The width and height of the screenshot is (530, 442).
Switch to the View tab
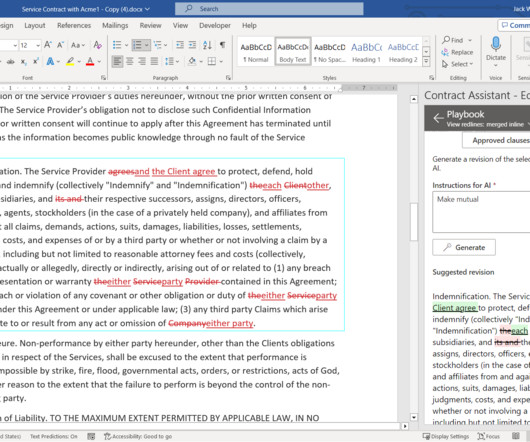(180, 26)
